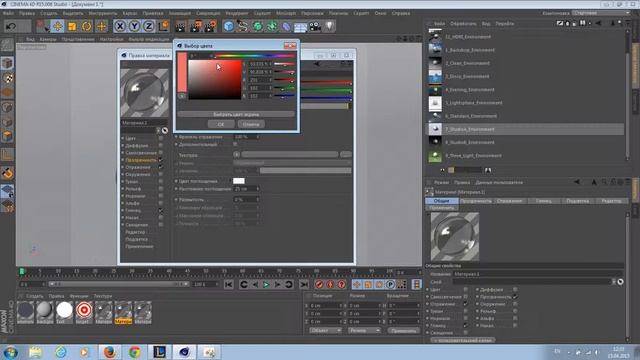Screen dimensions: 640x360
Task: Select Редактор entry in Material Editor list
Action: [135, 232]
